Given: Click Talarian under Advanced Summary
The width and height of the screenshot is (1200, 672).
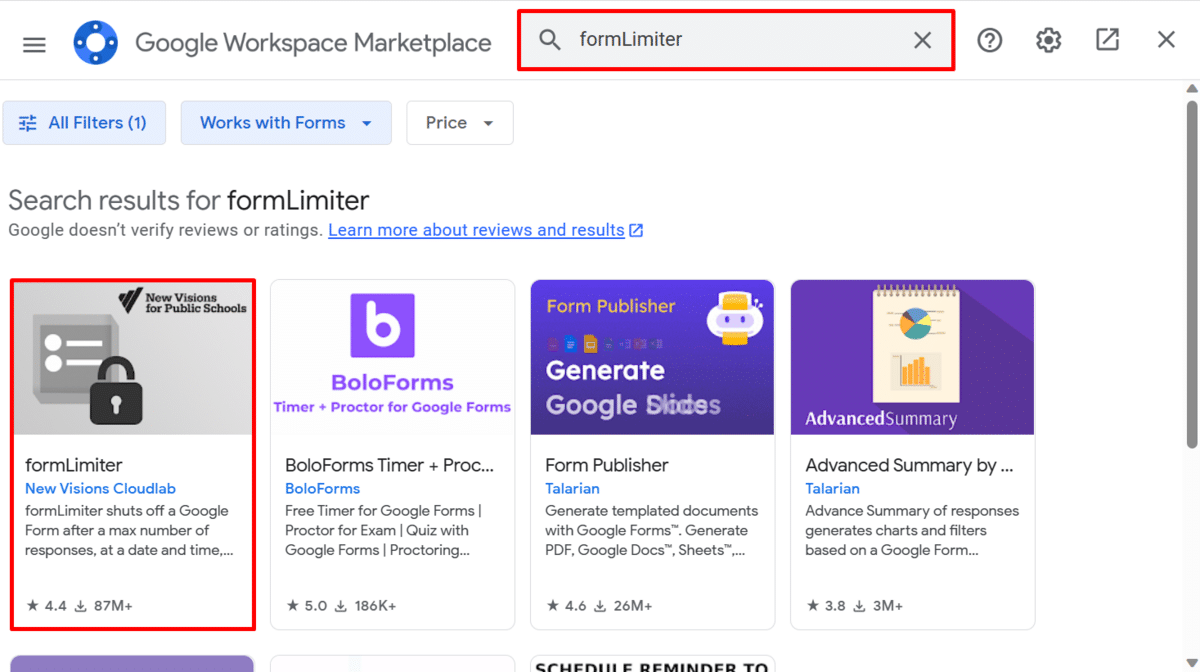Looking at the screenshot, I should pyautogui.click(x=832, y=489).
